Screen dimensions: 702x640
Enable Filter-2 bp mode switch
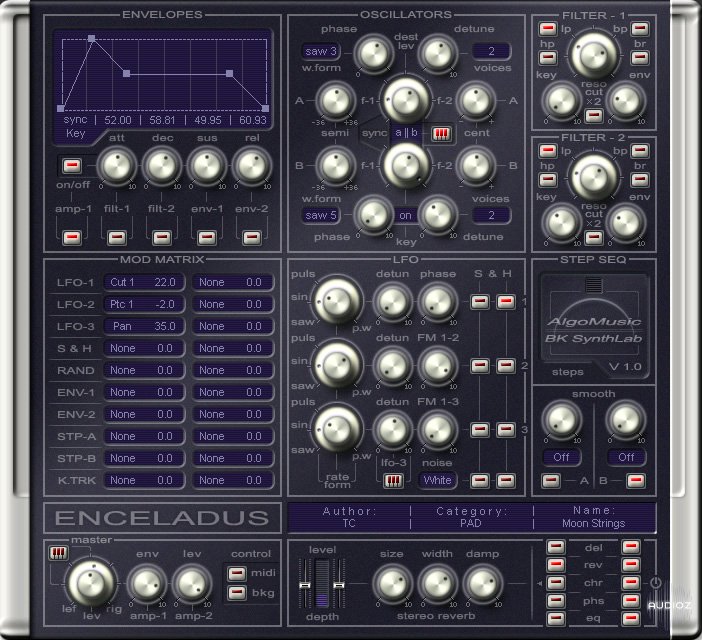(640, 151)
